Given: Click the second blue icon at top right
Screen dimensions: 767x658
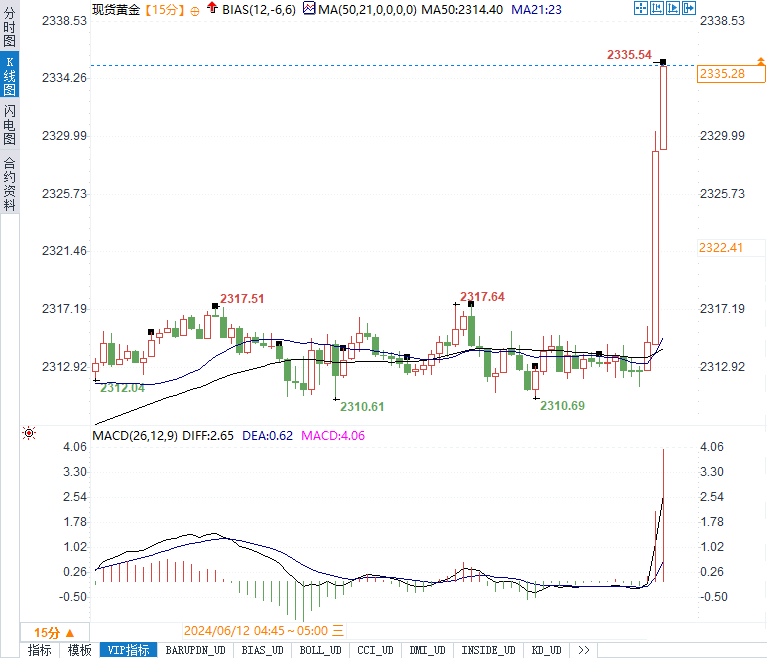Looking at the screenshot, I should tap(659, 9).
